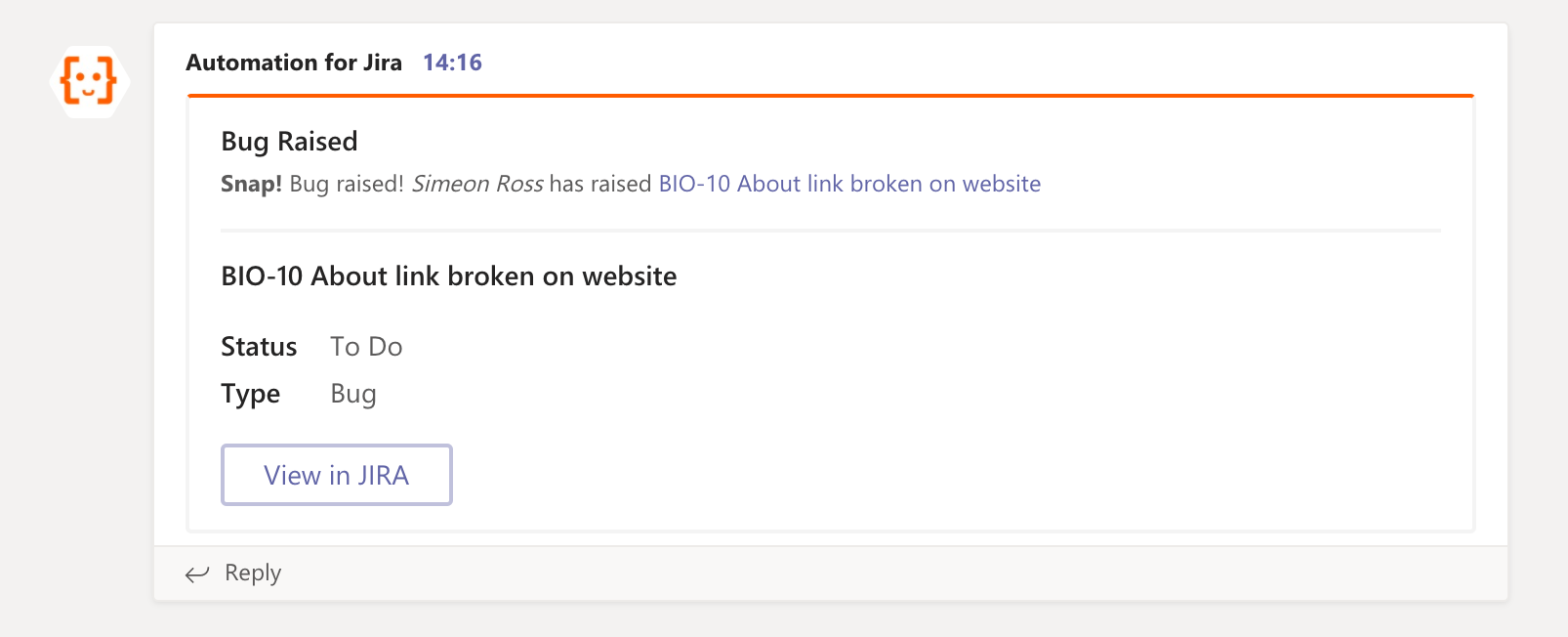Click the italic Simeon Ross name
Image resolution: width=1568 pixels, height=637 pixels.
coord(477,184)
